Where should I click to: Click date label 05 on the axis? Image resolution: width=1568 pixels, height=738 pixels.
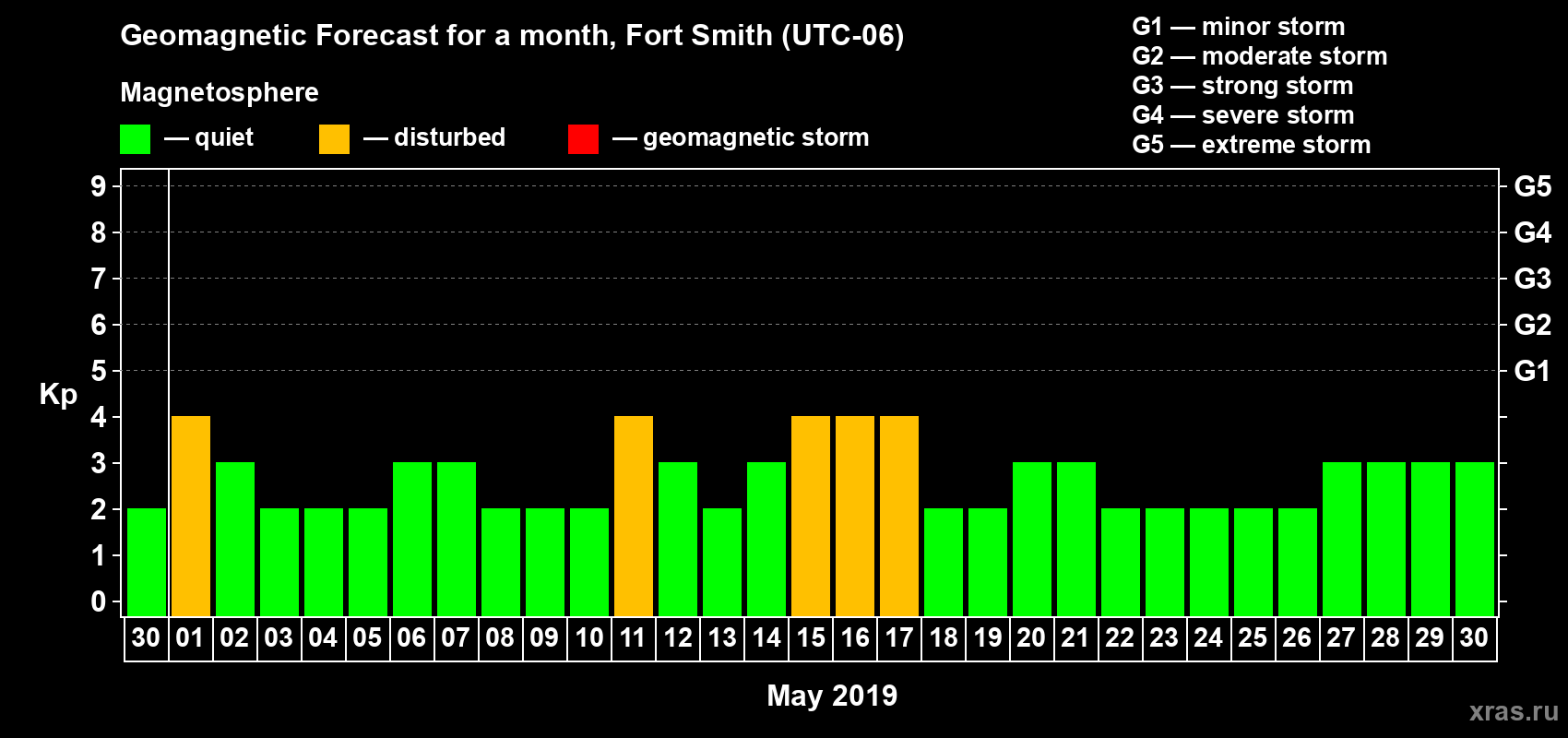coord(367,637)
